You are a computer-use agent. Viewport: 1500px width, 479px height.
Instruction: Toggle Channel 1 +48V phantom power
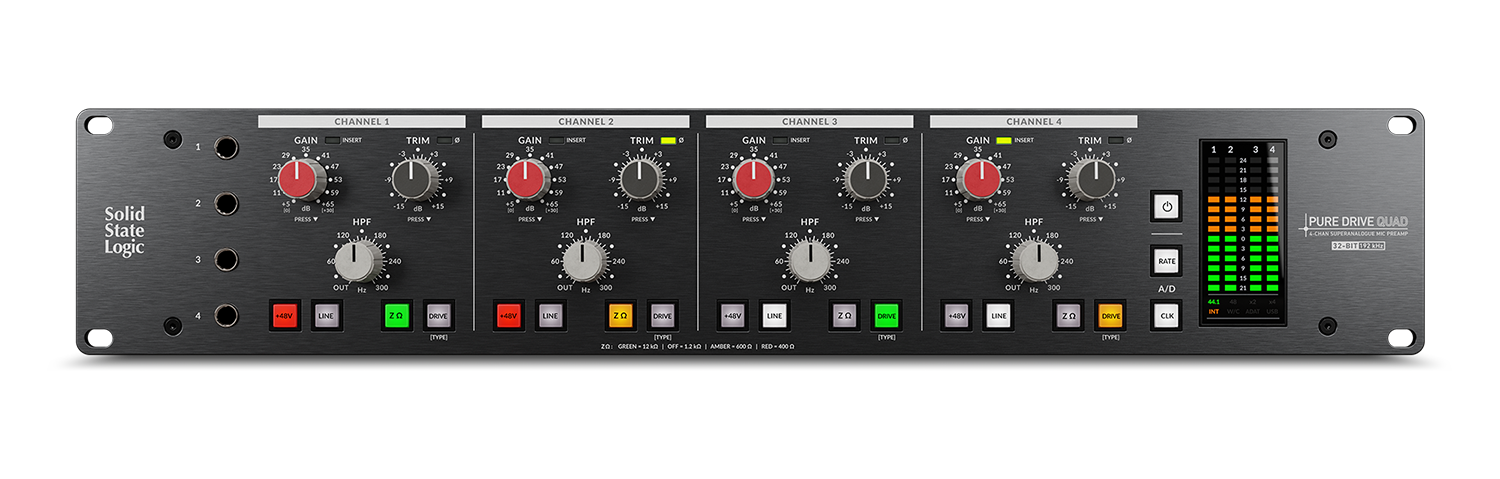pos(285,316)
